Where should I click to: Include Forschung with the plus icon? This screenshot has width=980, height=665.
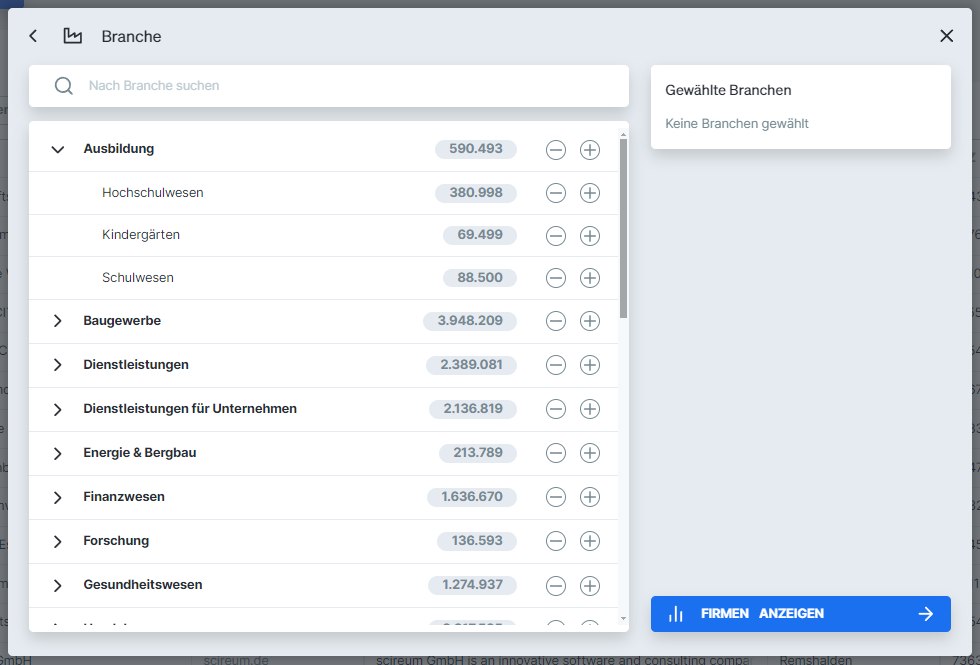coord(590,541)
